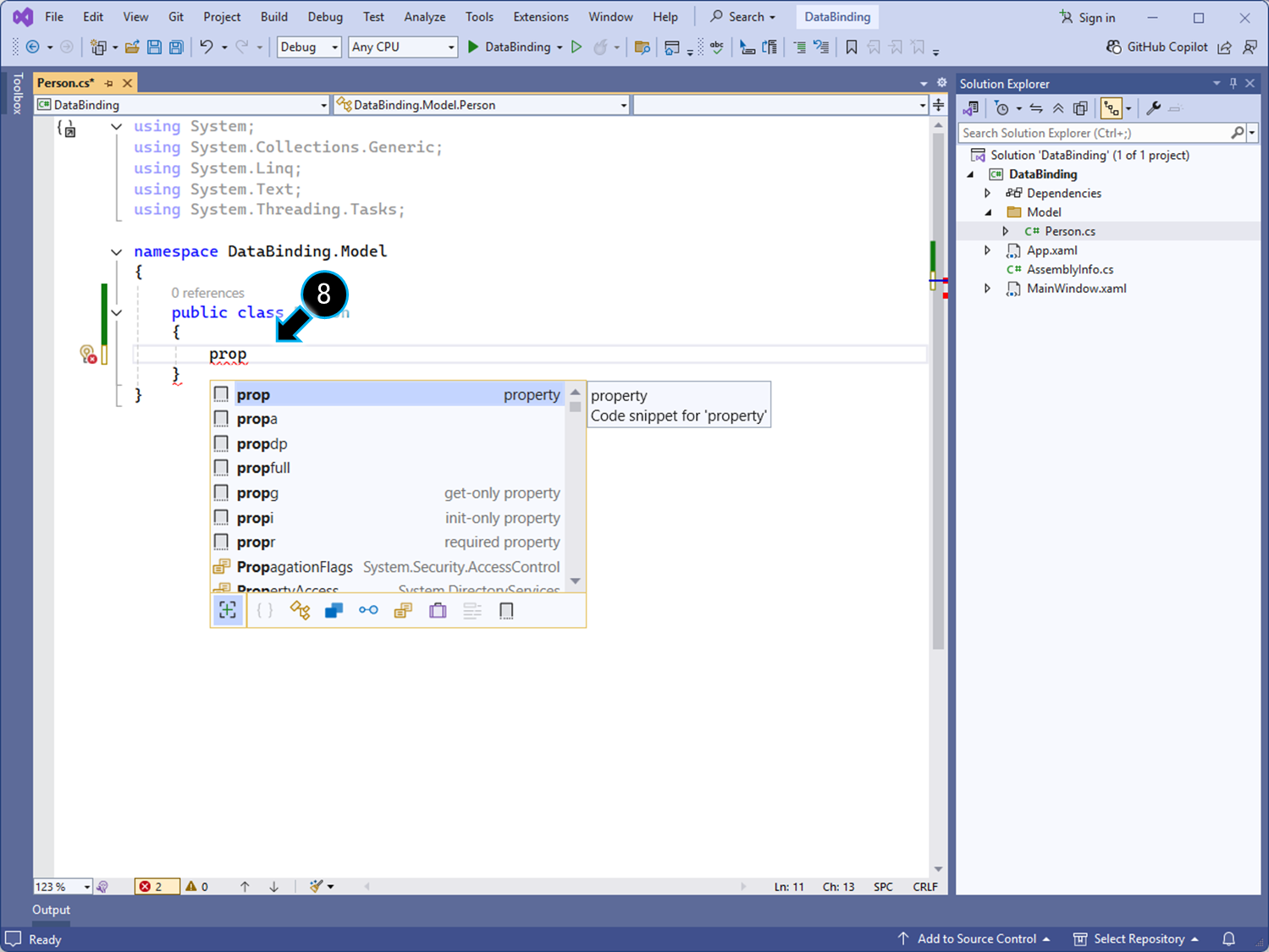Open the Toolbox side tab
The width and height of the screenshot is (1269, 952).
[17, 93]
